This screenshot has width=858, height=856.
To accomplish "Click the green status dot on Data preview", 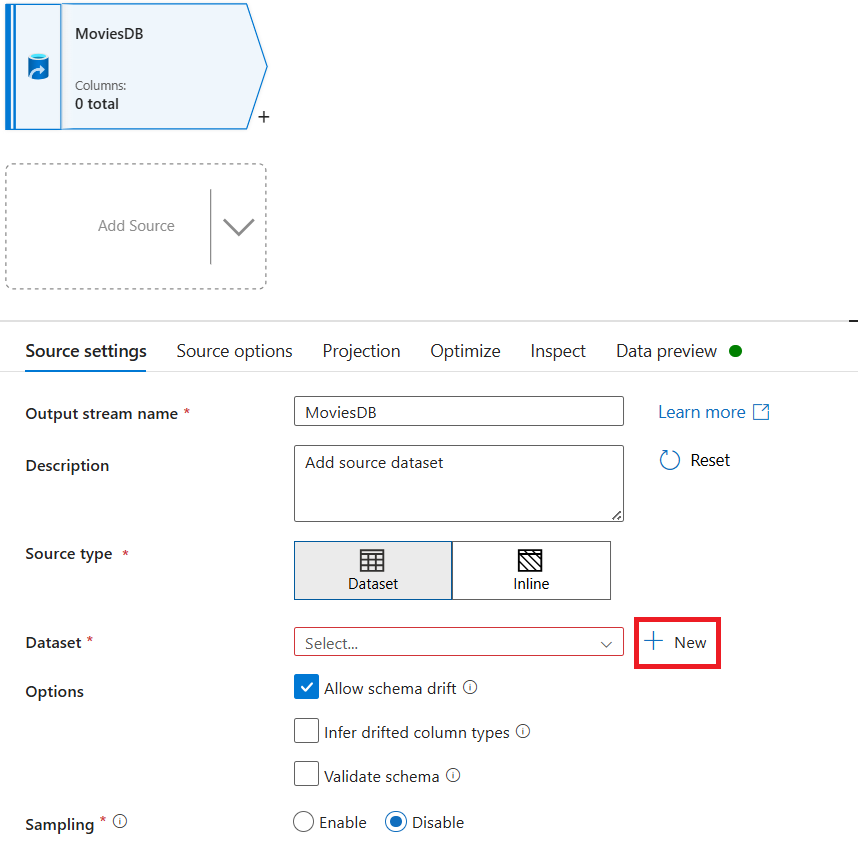I will click(x=736, y=351).
